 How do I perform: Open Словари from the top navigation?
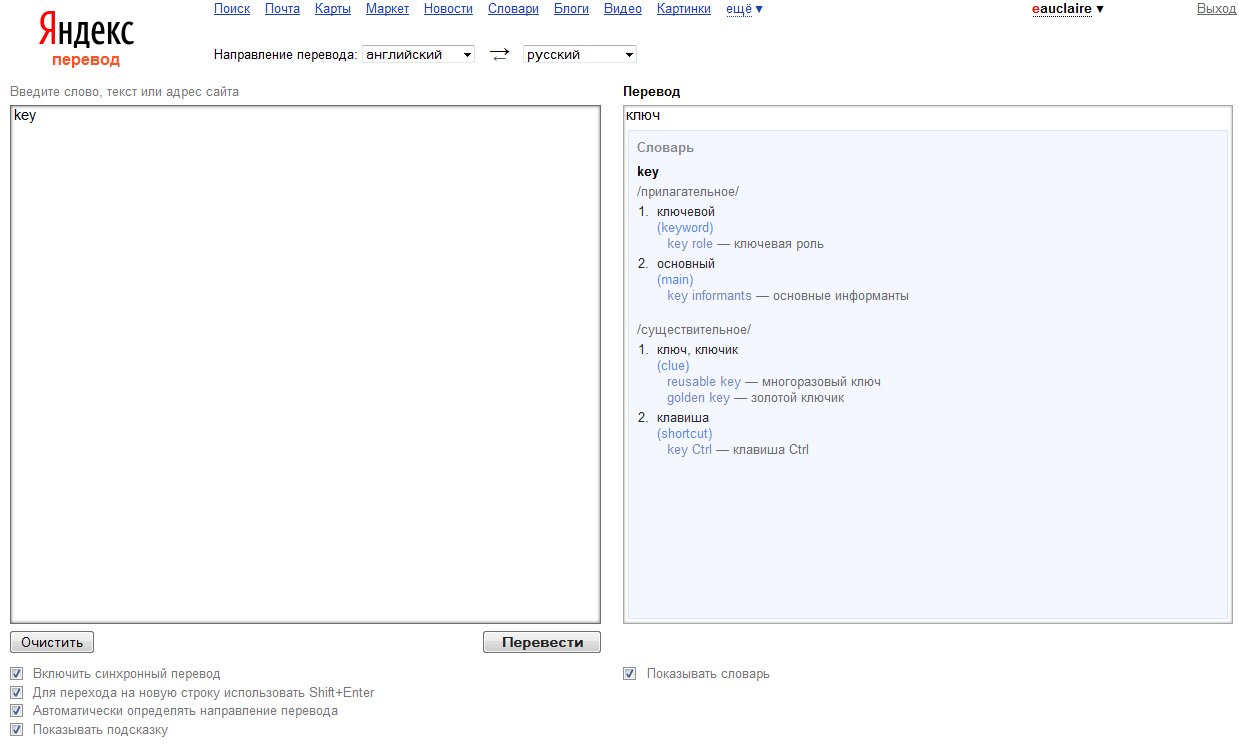(513, 9)
